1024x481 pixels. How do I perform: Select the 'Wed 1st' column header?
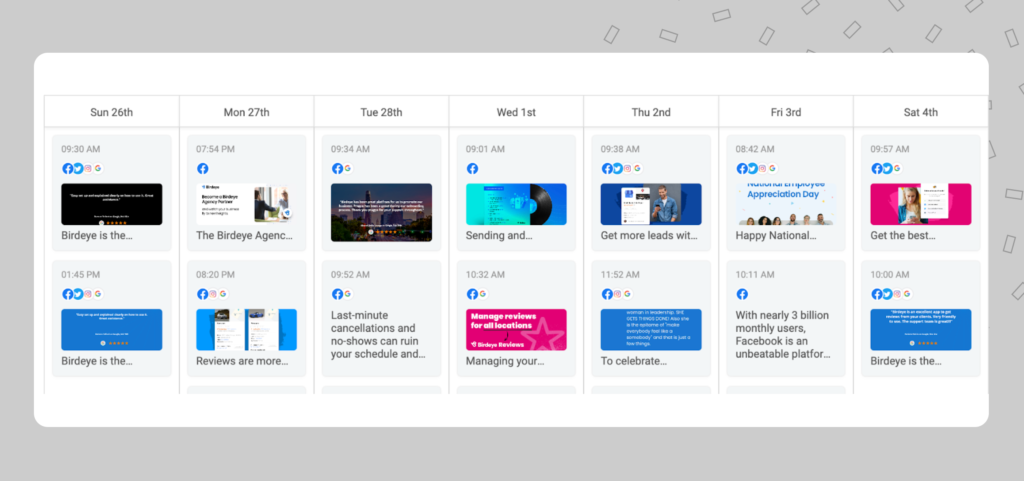click(517, 112)
